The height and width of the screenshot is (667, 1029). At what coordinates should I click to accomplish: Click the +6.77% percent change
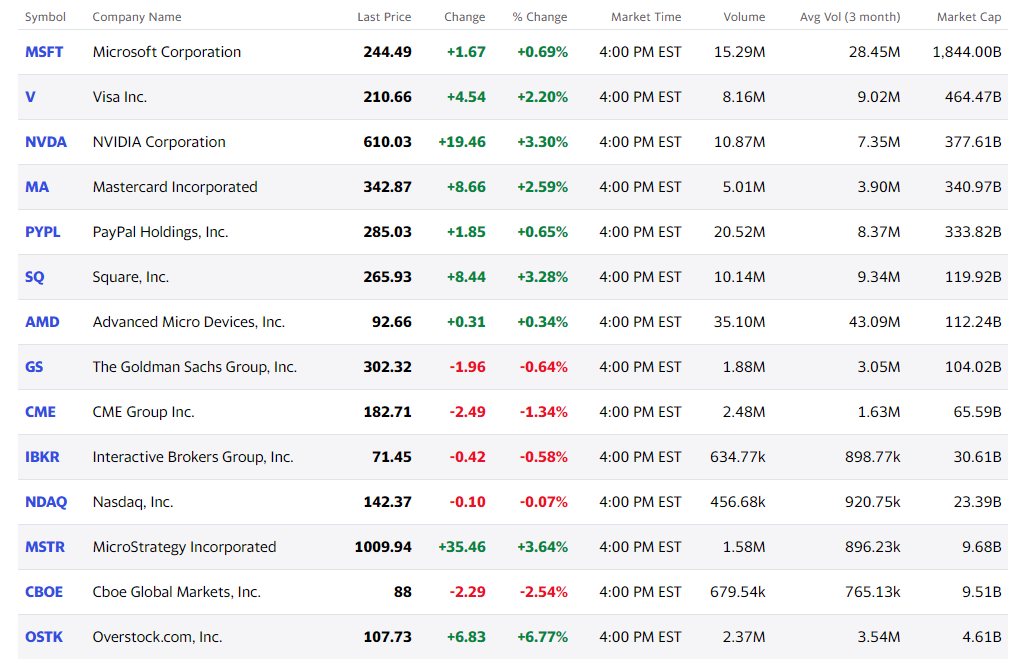click(x=542, y=637)
